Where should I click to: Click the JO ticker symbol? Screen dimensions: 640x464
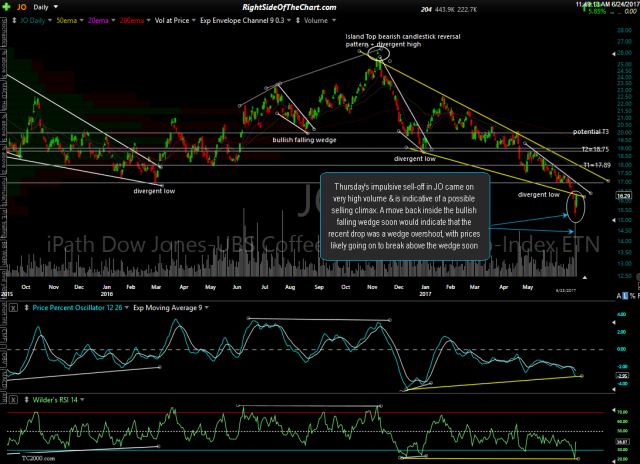click(x=22, y=7)
